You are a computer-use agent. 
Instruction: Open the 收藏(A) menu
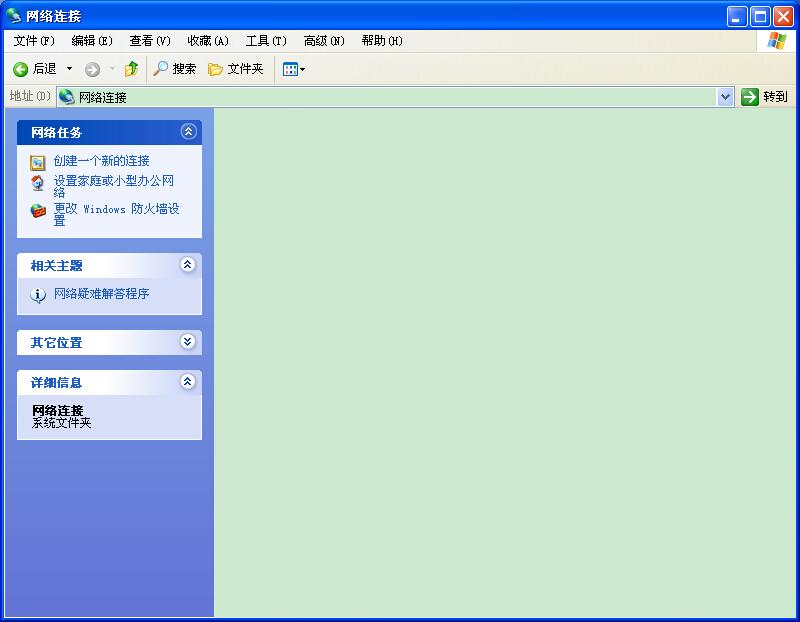click(208, 41)
